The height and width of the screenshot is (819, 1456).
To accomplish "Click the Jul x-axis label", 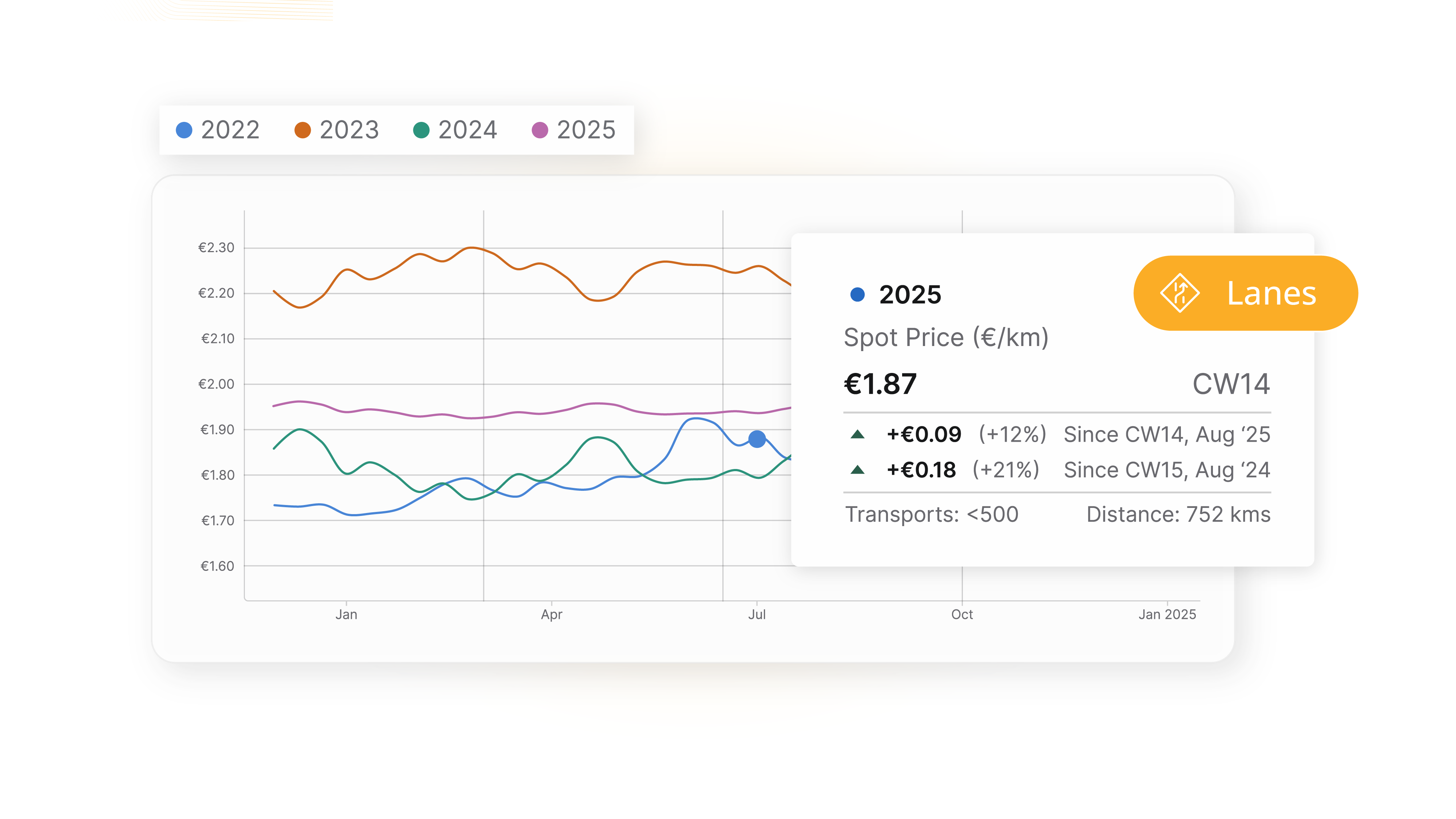I will (x=757, y=615).
